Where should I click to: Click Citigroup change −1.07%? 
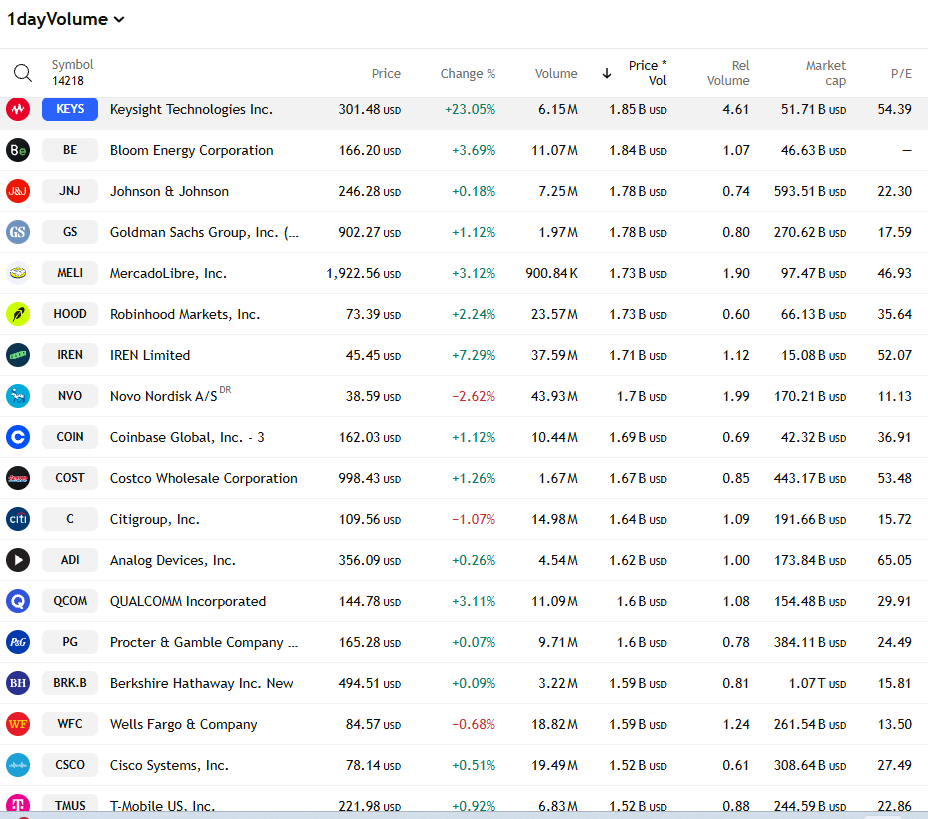point(473,519)
